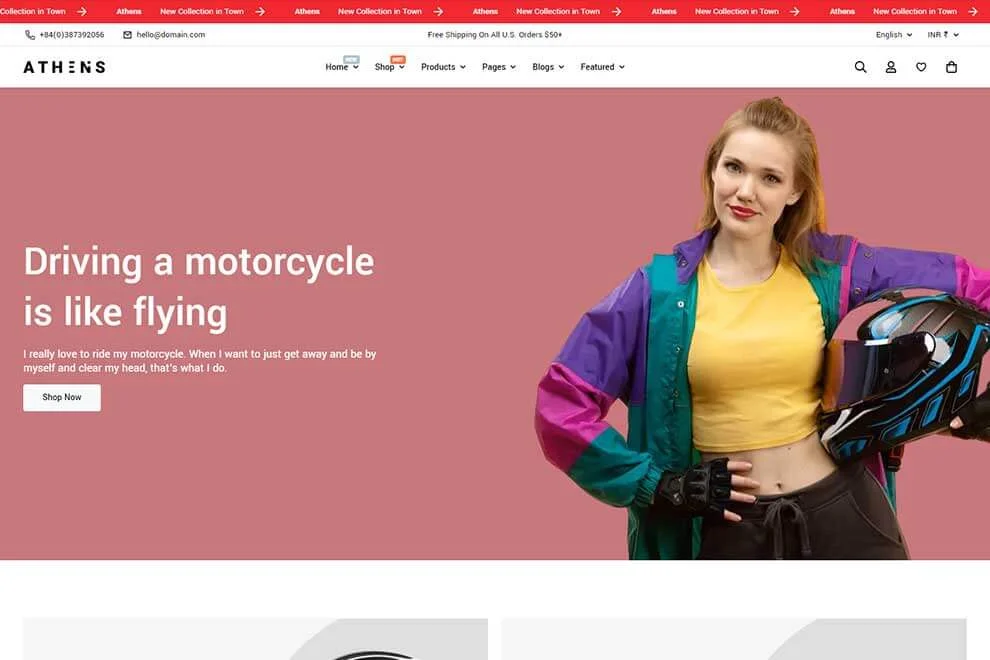Open the Shop menu
The image size is (990, 660).
click(x=390, y=67)
